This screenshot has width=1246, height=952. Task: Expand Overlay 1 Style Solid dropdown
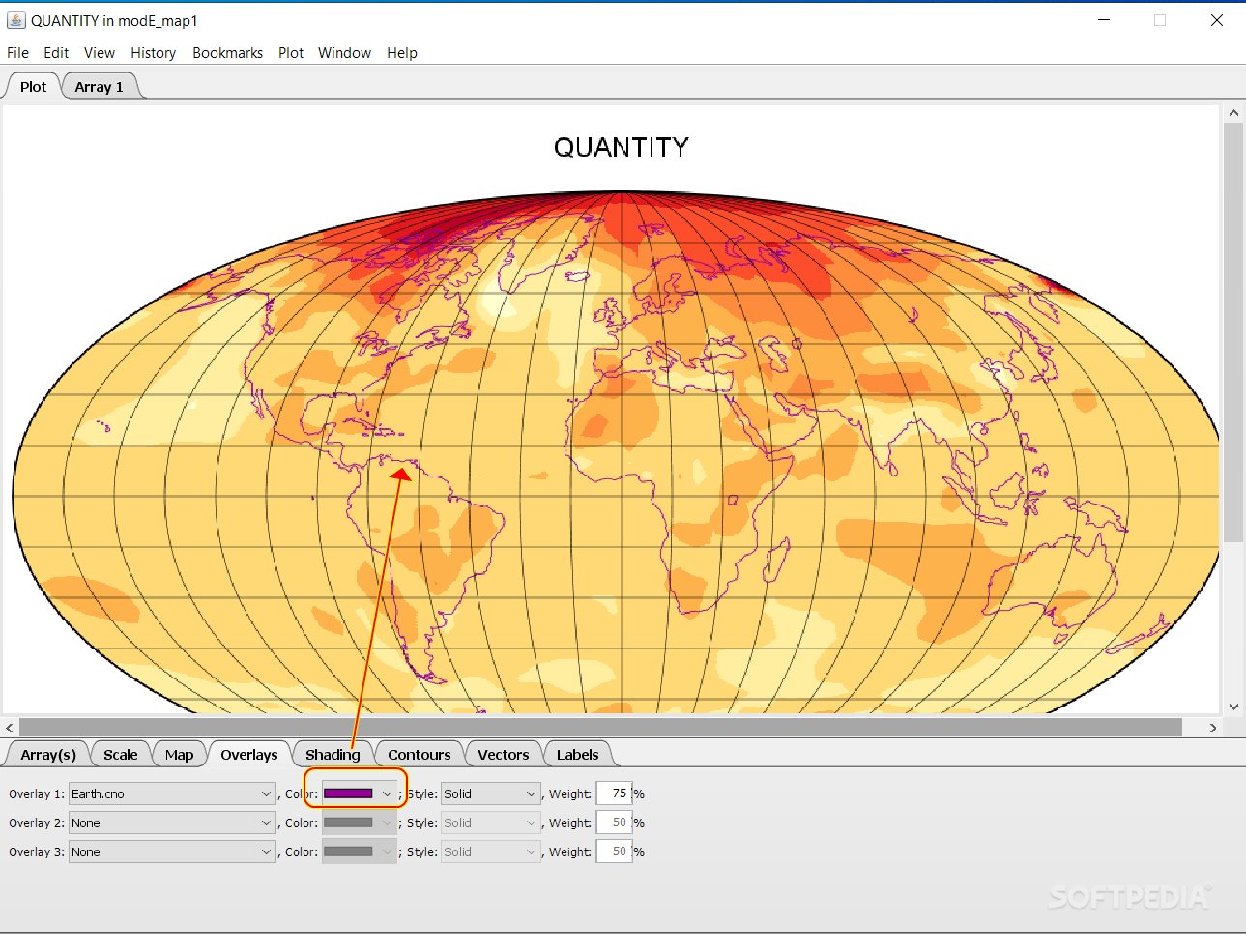pyautogui.click(x=490, y=793)
